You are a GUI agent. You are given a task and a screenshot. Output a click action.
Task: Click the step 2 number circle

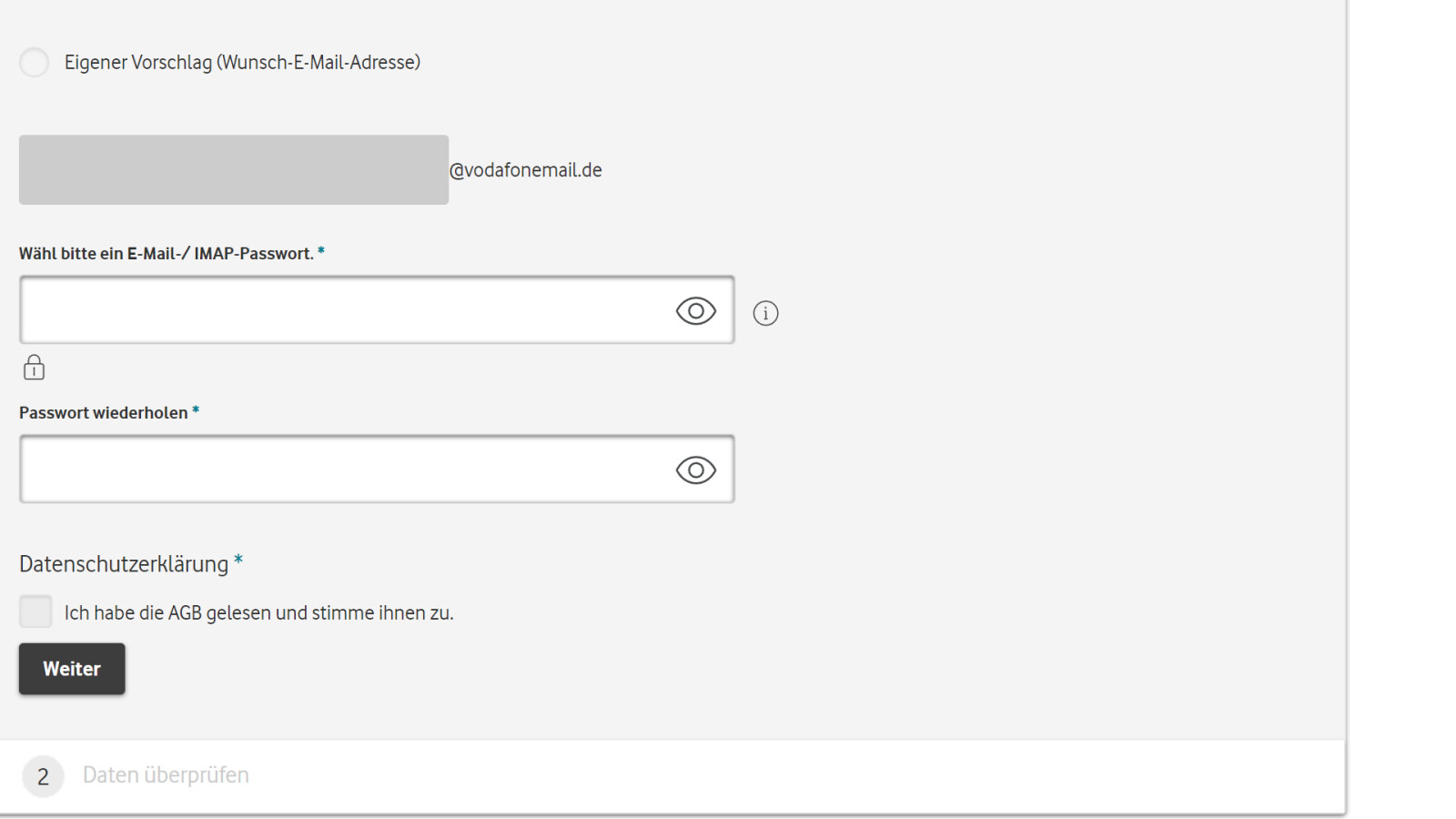[43, 775]
